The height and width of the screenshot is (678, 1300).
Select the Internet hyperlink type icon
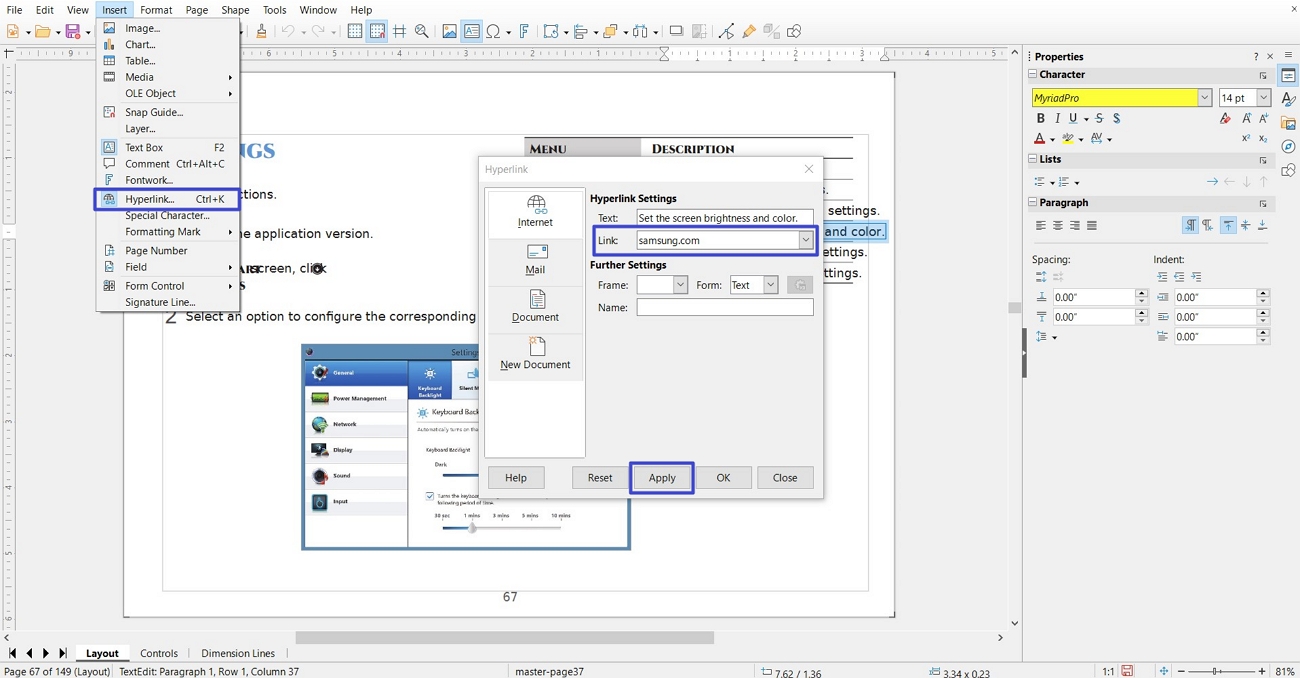point(536,212)
